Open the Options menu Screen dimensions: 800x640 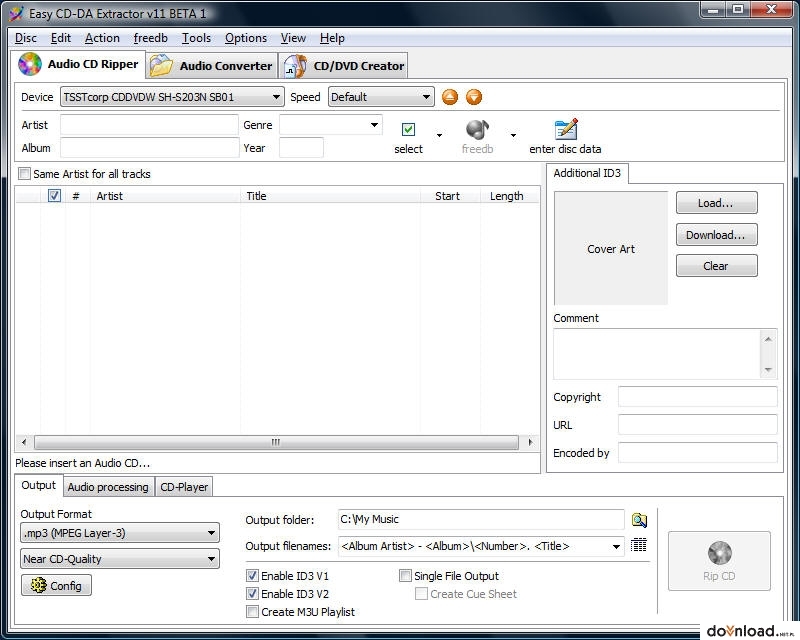tap(246, 38)
